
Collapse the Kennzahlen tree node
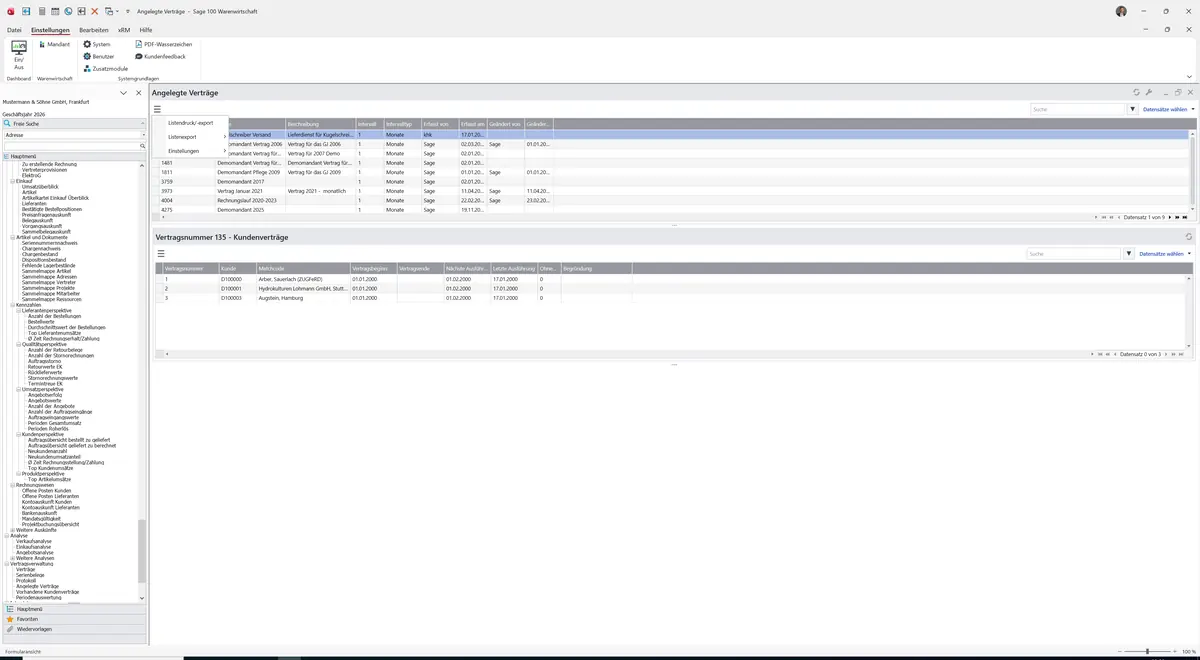coord(13,305)
